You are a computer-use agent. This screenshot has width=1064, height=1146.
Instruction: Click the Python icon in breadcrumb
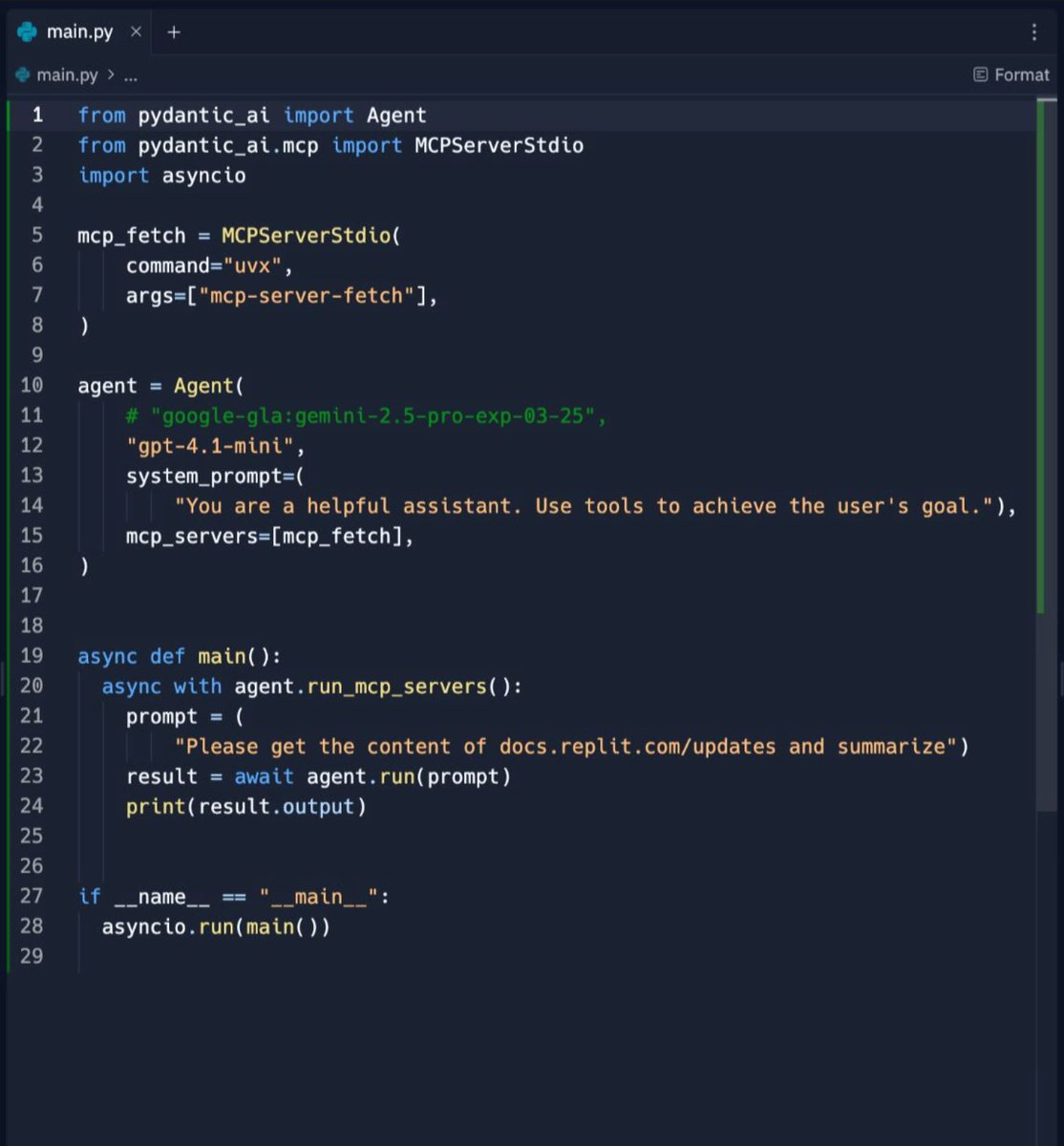(x=23, y=74)
